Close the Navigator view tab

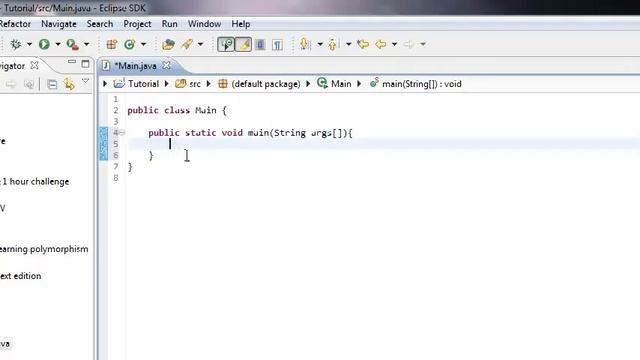(35, 65)
